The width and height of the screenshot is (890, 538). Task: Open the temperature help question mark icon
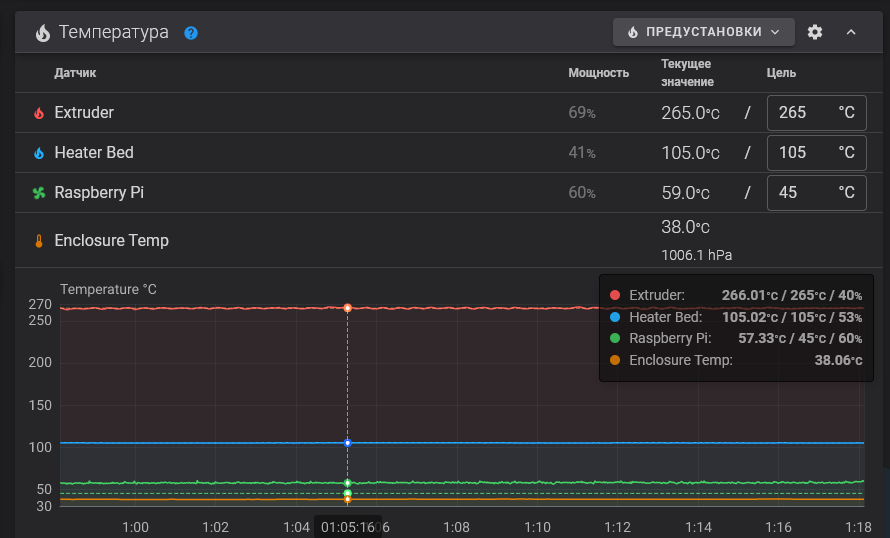tap(191, 33)
